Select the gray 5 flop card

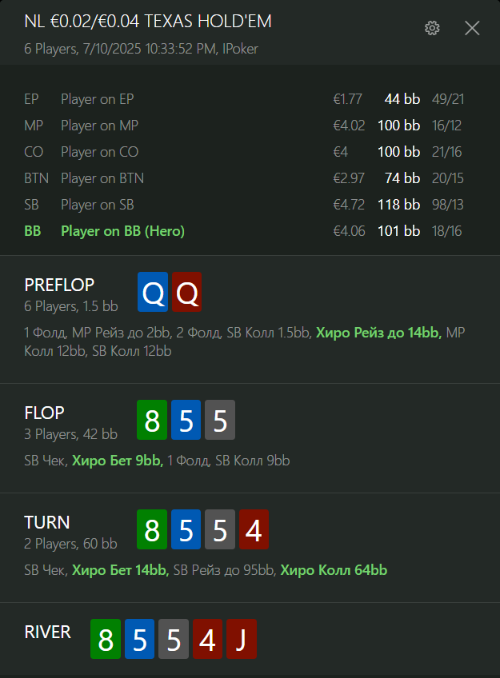point(220,420)
